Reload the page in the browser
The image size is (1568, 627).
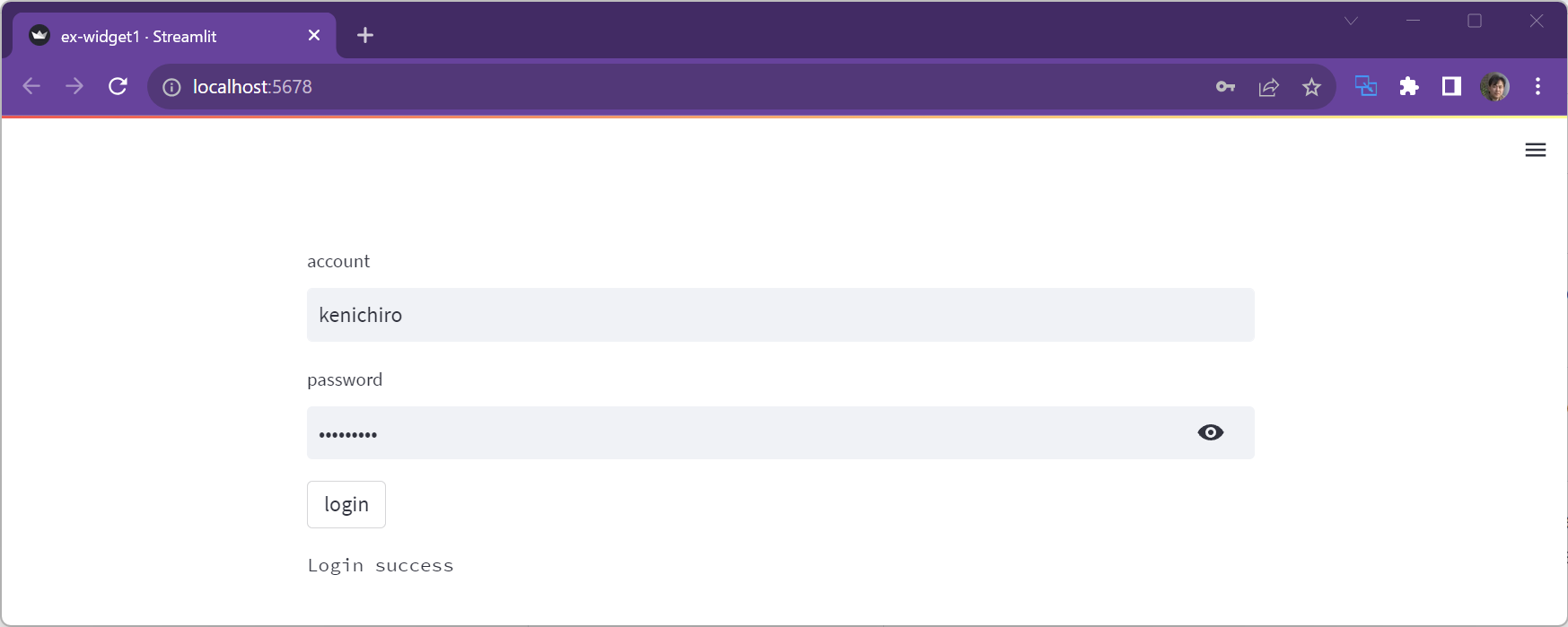(118, 86)
